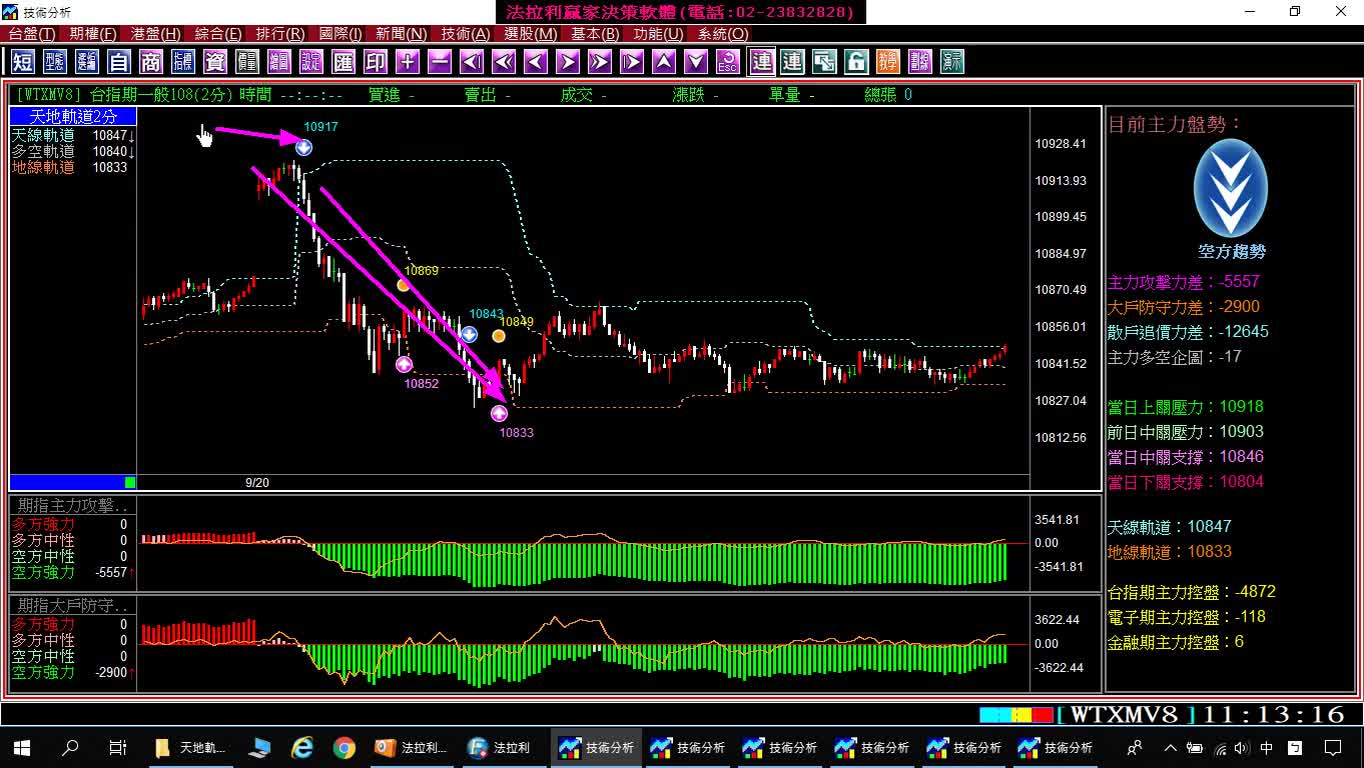The image size is (1364, 768).
Task: Click the 型態 toolbar icon
Action: [54, 62]
